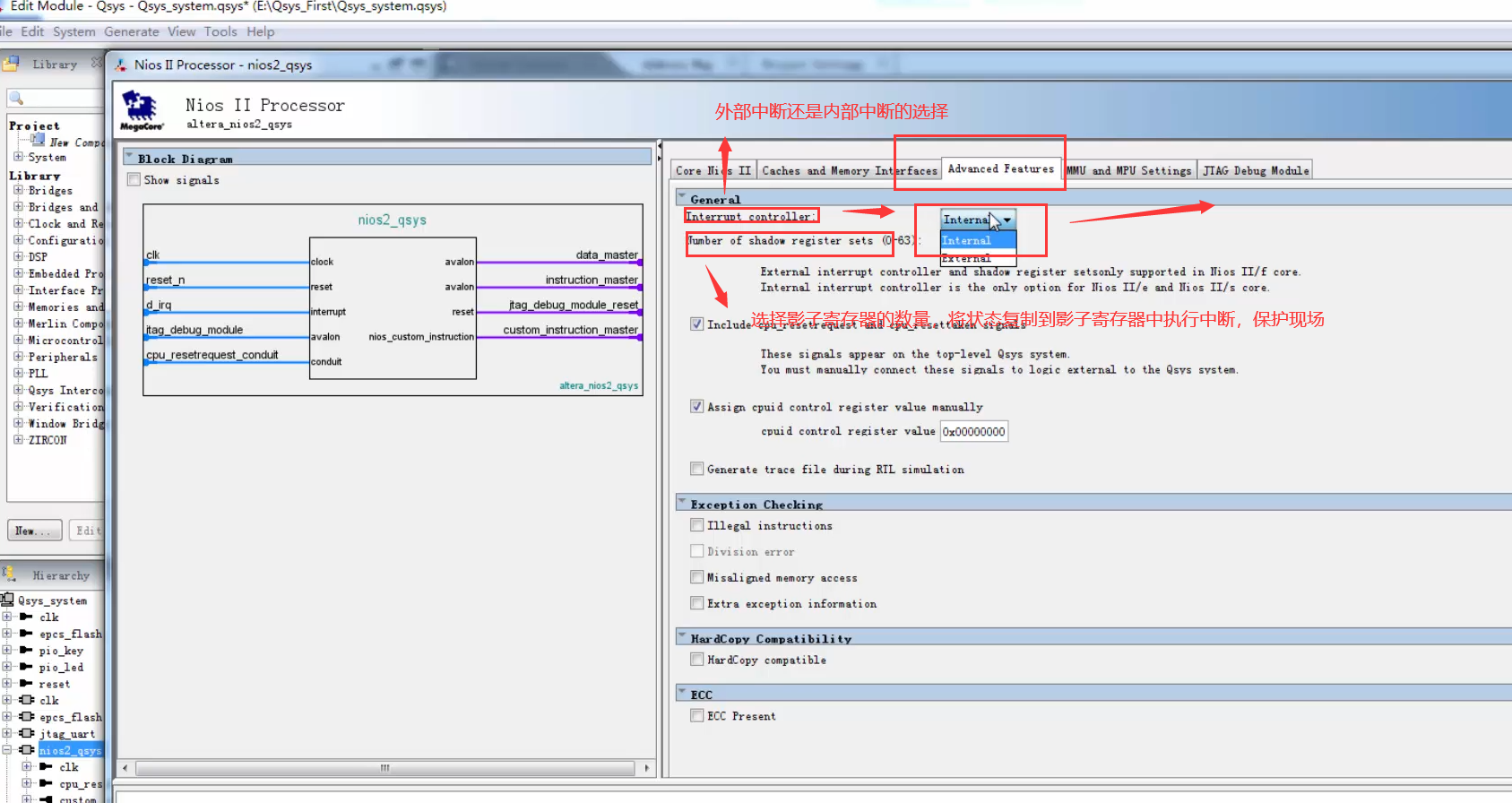Switch to MMU and MPU Settings tab
The width and height of the screenshot is (1512, 803).
[x=1129, y=170]
